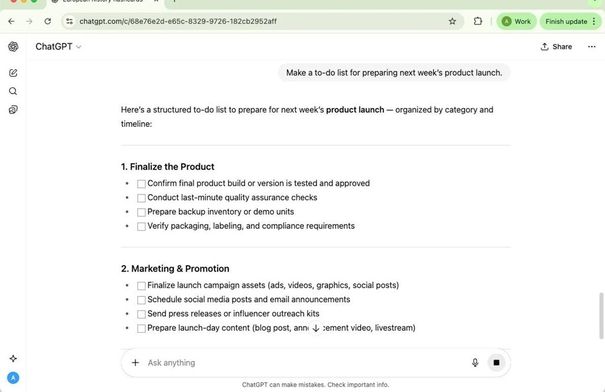Open the Chrome Work profile menu
Image resolution: width=605 pixels, height=392 pixels.
pyautogui.click(x=516, y=21)
